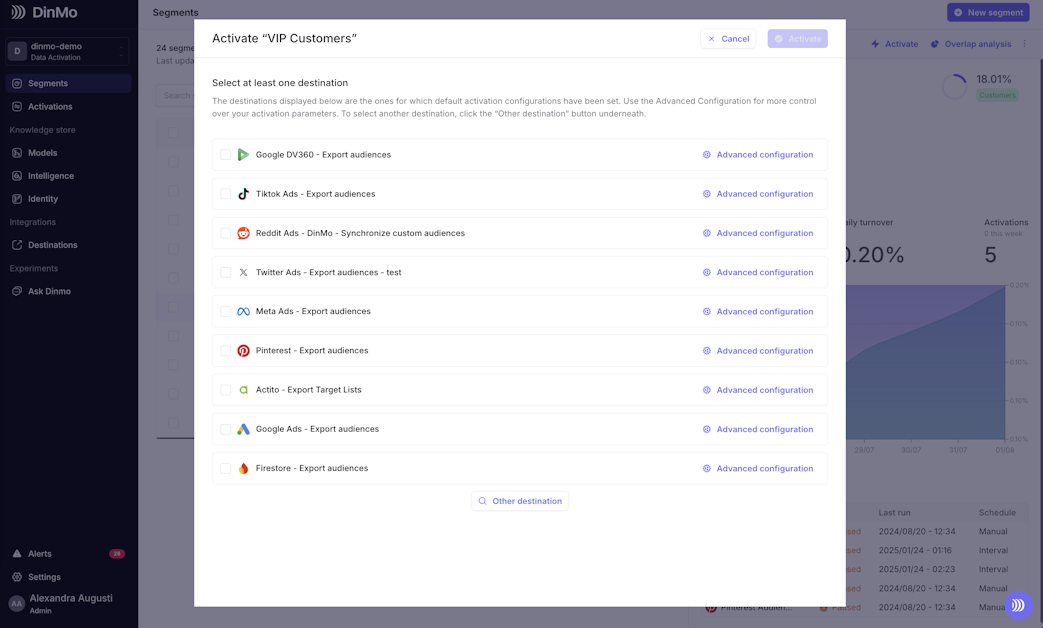Go to Models in the sidebar
The height and width of the screenshot is (628, 1043).
pos(68,152)
